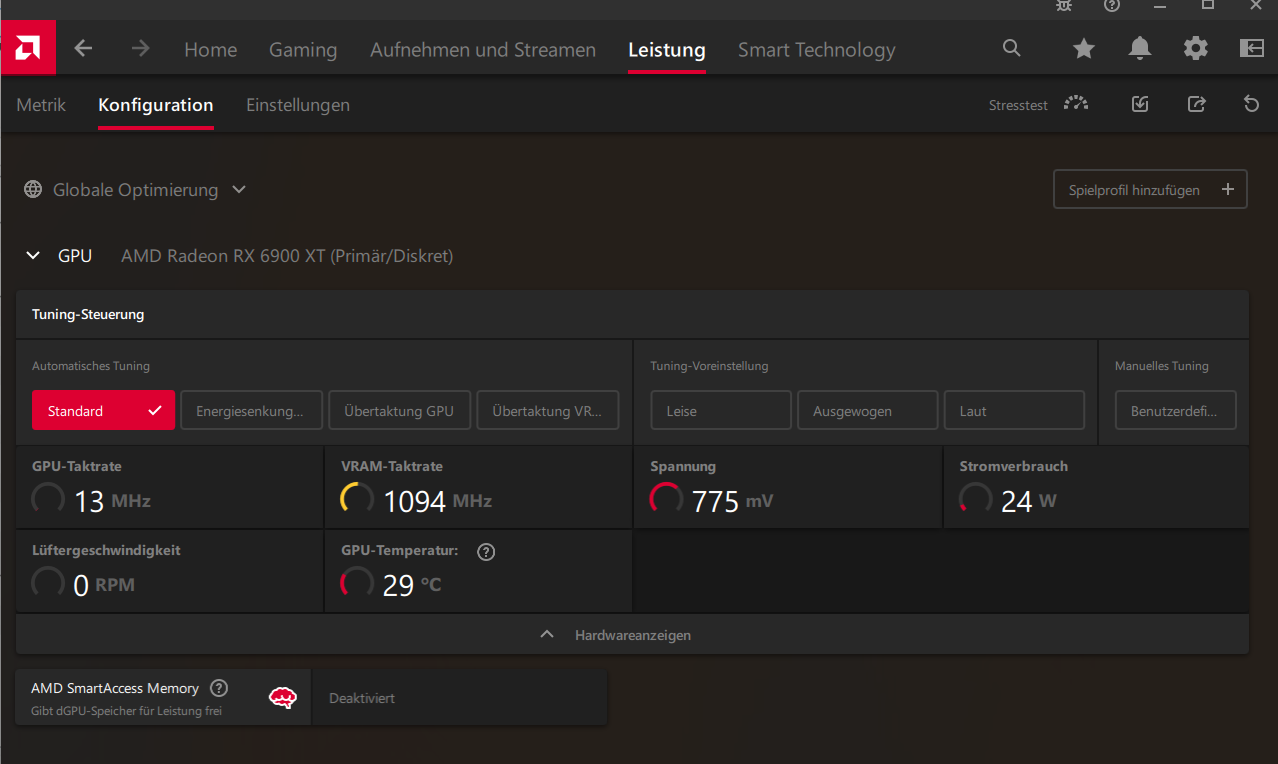The width and height of the screenshot is (1278, 764).
Task: Click the globe icon beside Globale Optimierung
Action: click(x=33, y=189)
